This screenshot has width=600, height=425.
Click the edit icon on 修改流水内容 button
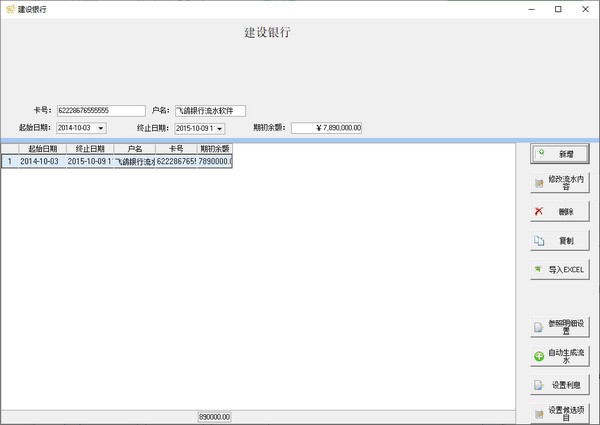pos(539,184)
